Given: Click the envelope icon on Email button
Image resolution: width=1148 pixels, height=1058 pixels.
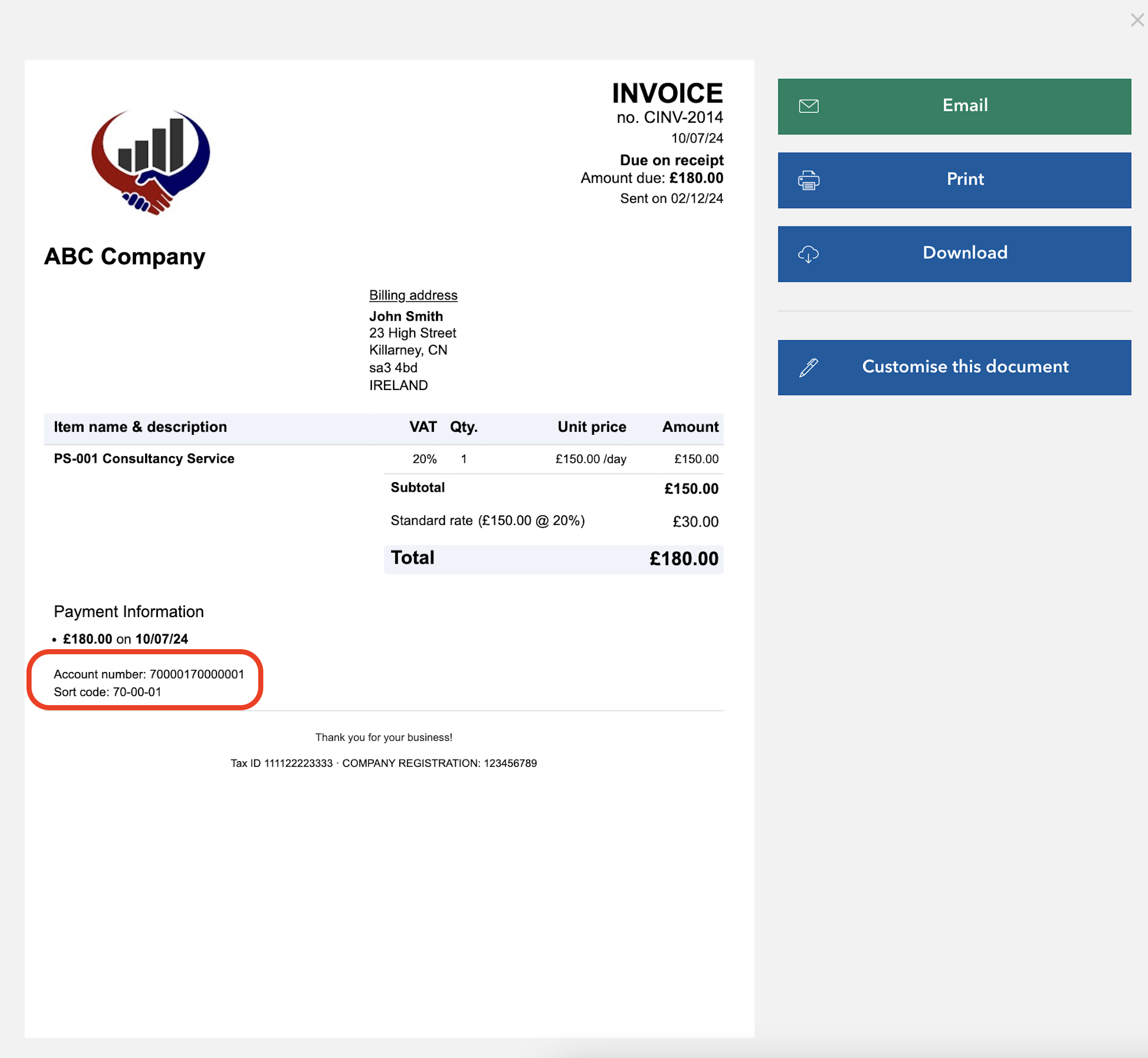Looking at the screenshot, I should tap(808, 106).
